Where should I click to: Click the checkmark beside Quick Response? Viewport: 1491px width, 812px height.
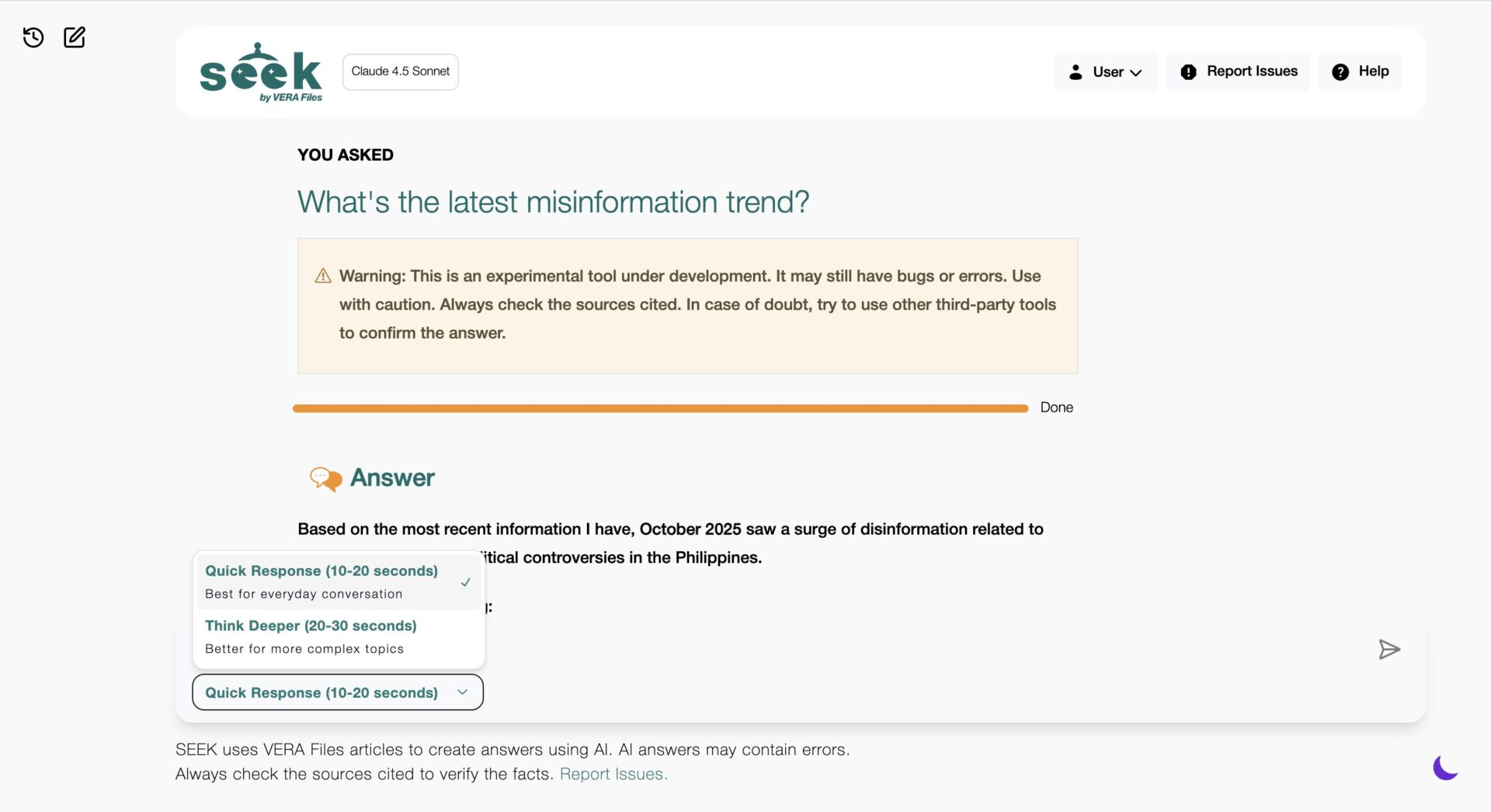(465, 582)
